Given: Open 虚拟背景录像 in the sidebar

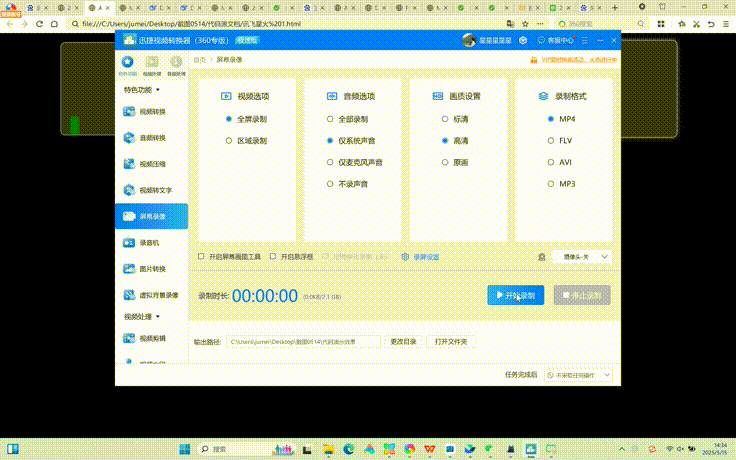Looking at the screenshot, I should [151, 295].
